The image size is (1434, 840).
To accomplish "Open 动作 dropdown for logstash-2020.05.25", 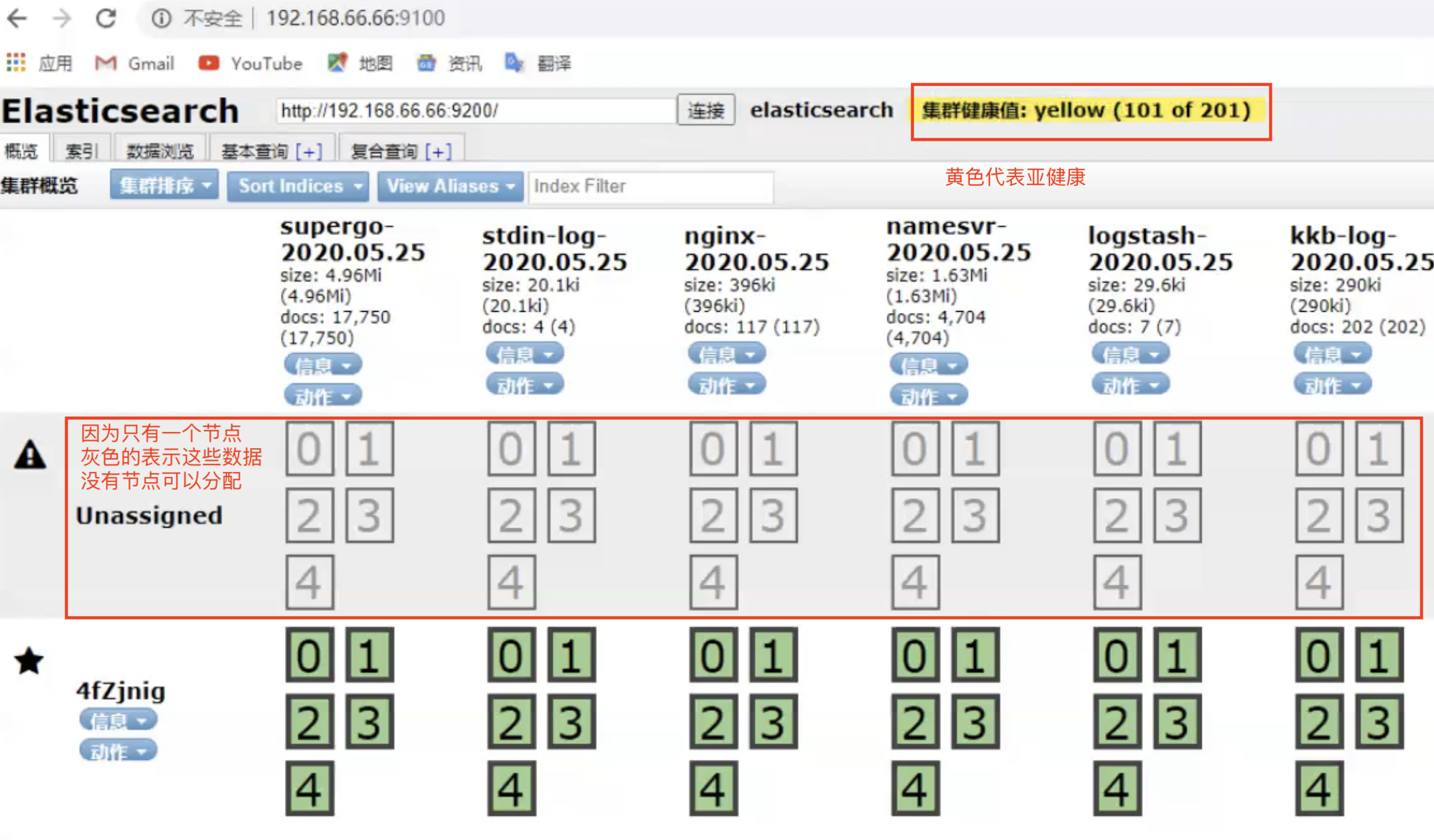I will coord(1130,384).
